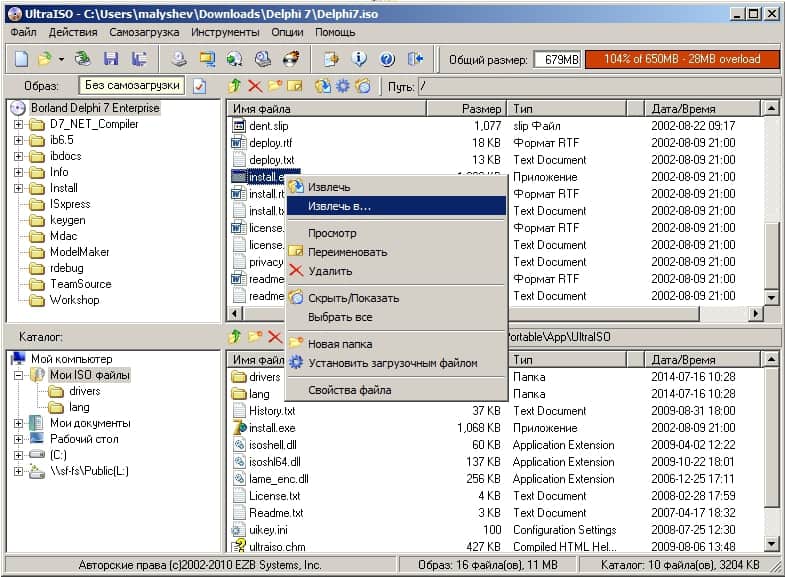Open the dropdown arrow beside Open icon
Image resolution: width=785 pixels, height=577 pixels.
61,60
